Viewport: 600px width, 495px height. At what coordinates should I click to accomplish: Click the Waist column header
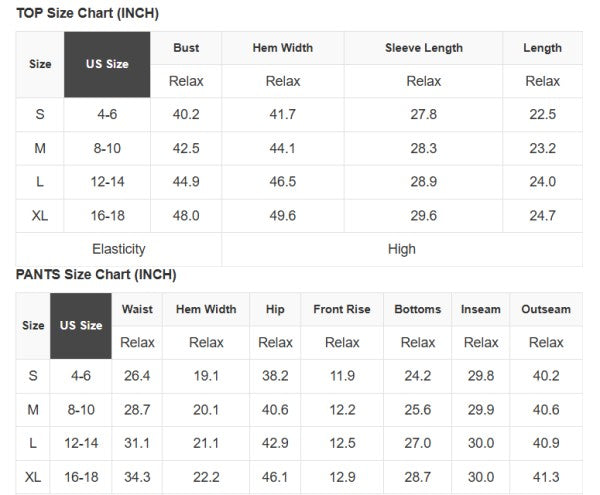click(x=137, y=309)
